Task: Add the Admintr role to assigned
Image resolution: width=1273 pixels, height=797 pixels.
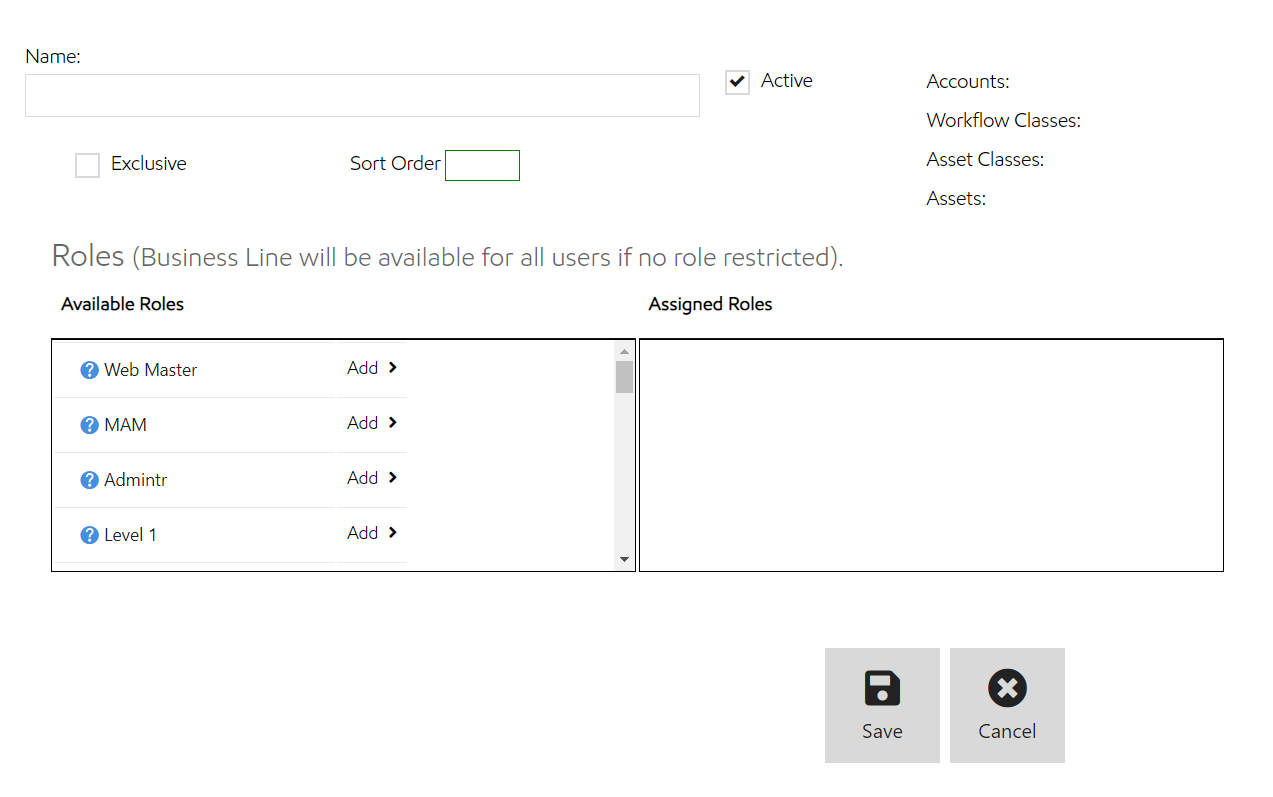Action: click(x=371, y=478)
